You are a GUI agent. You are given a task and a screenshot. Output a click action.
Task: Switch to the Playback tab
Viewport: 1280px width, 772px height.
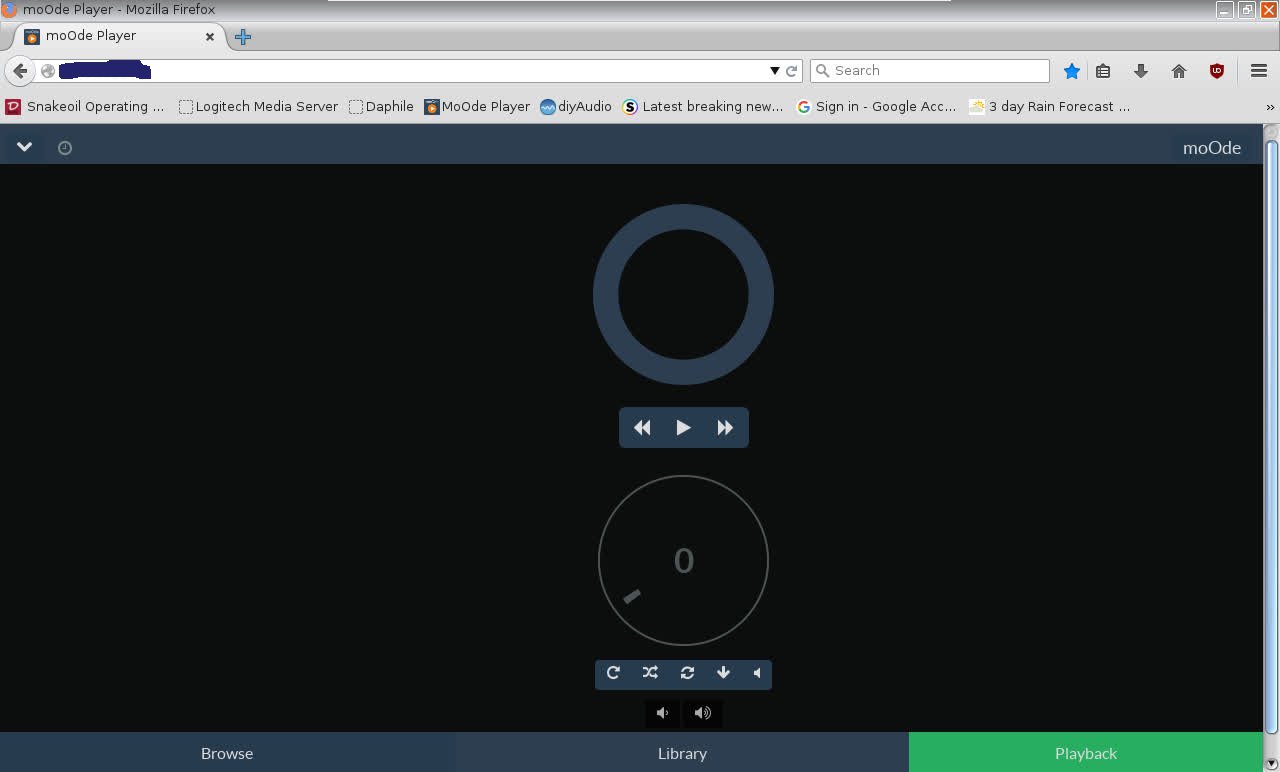click(x=1086, y=753)
